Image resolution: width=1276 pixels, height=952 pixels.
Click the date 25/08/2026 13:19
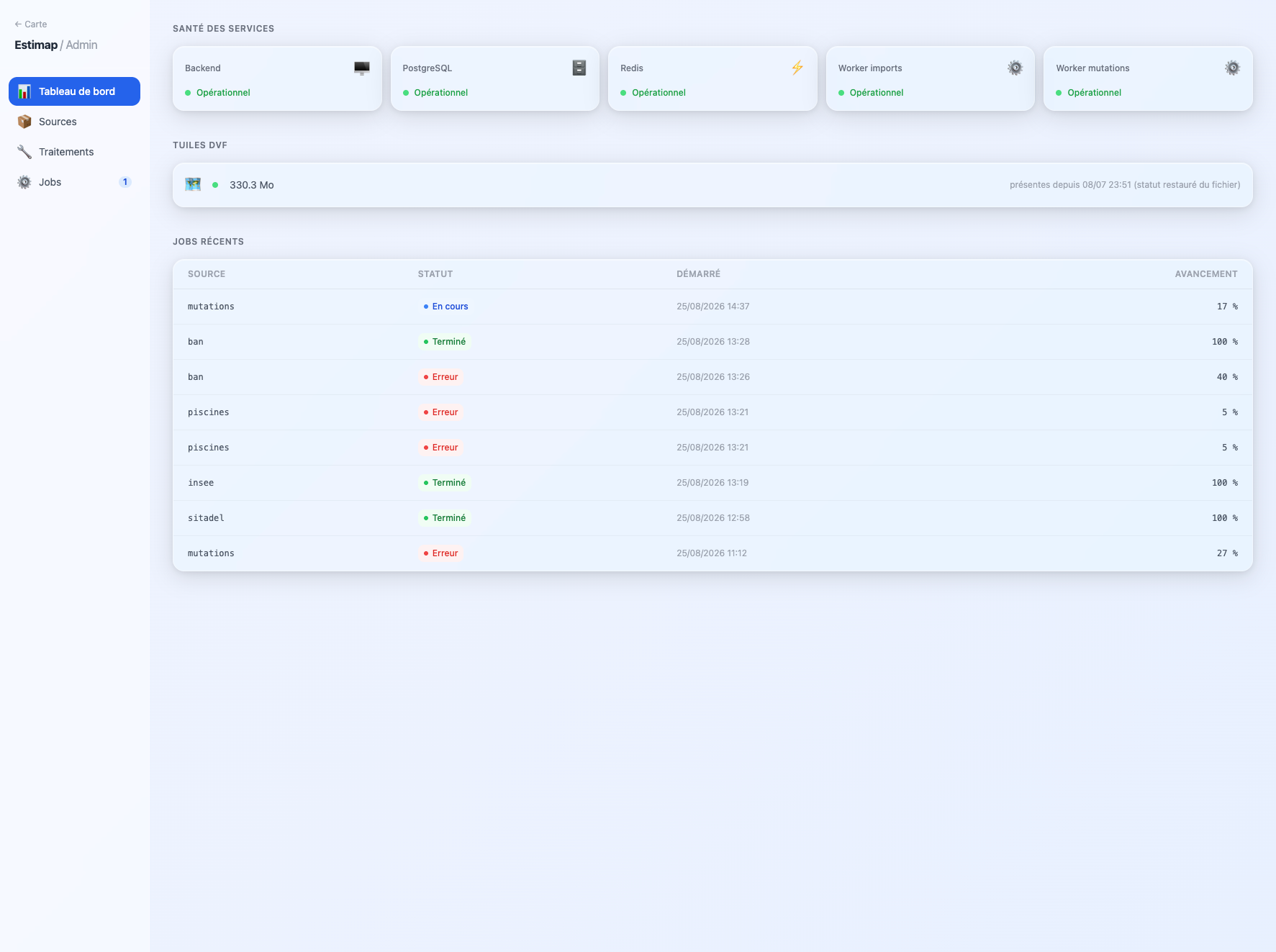[712, 483]
